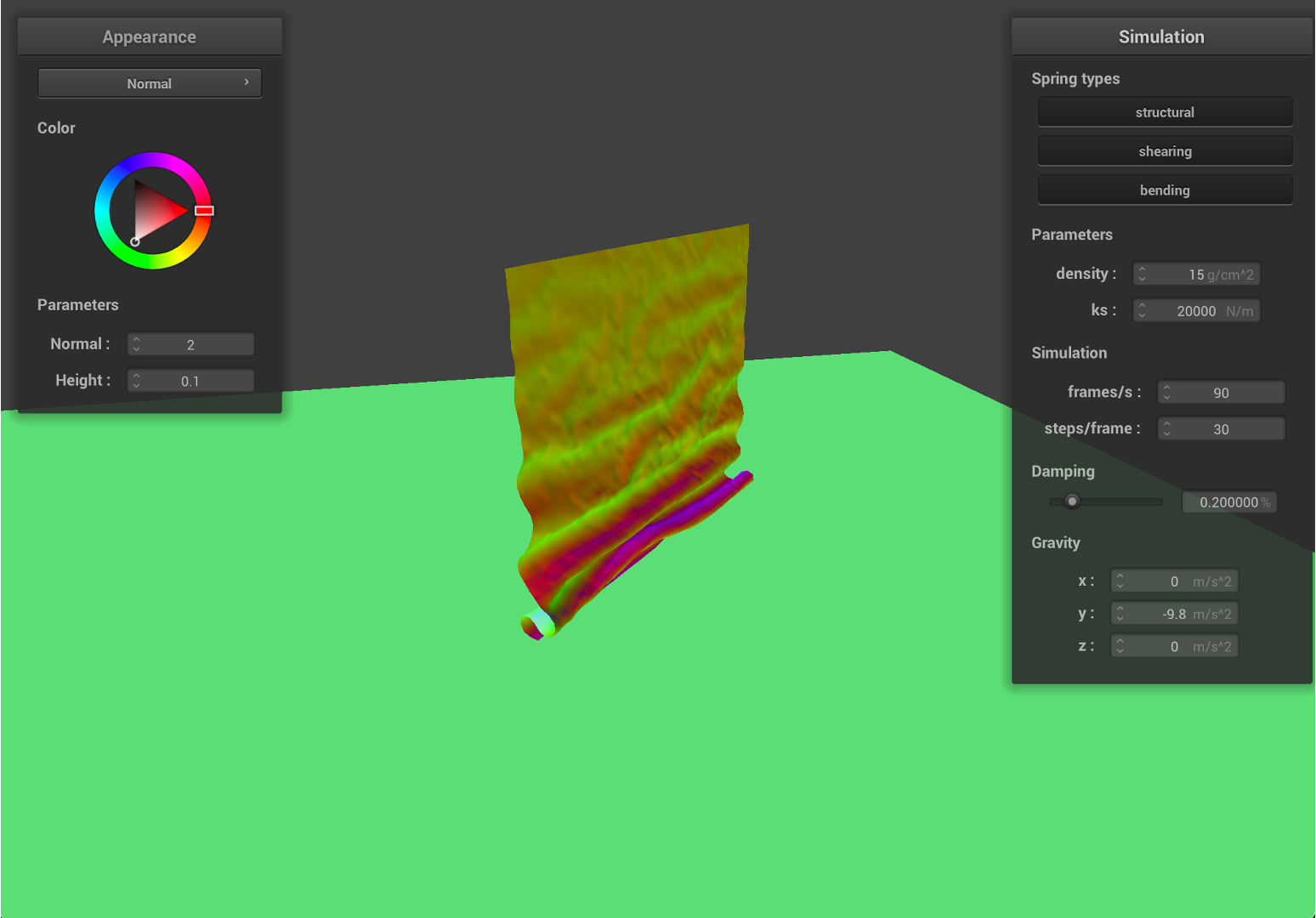Pick a shade in the color triangle
The image size is (1316, 918).
tap(157, 211)
